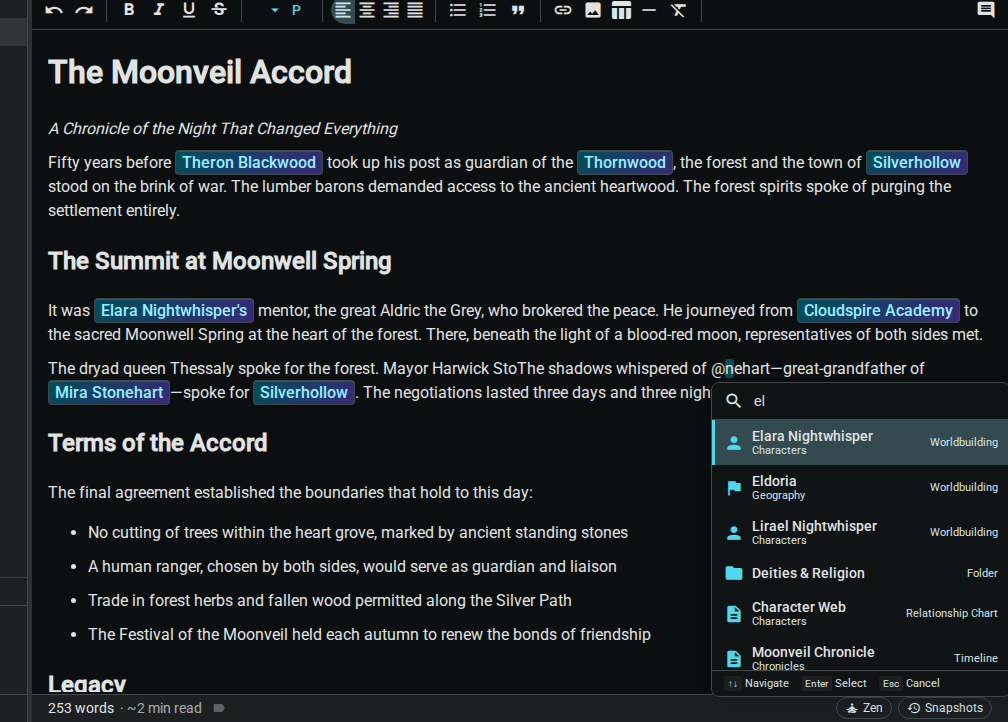Image resolution: width=1008 pixels, height=722 pixels.
Task: Open the Silverhollow link in first paragraph
Action: tap(917, 163)
